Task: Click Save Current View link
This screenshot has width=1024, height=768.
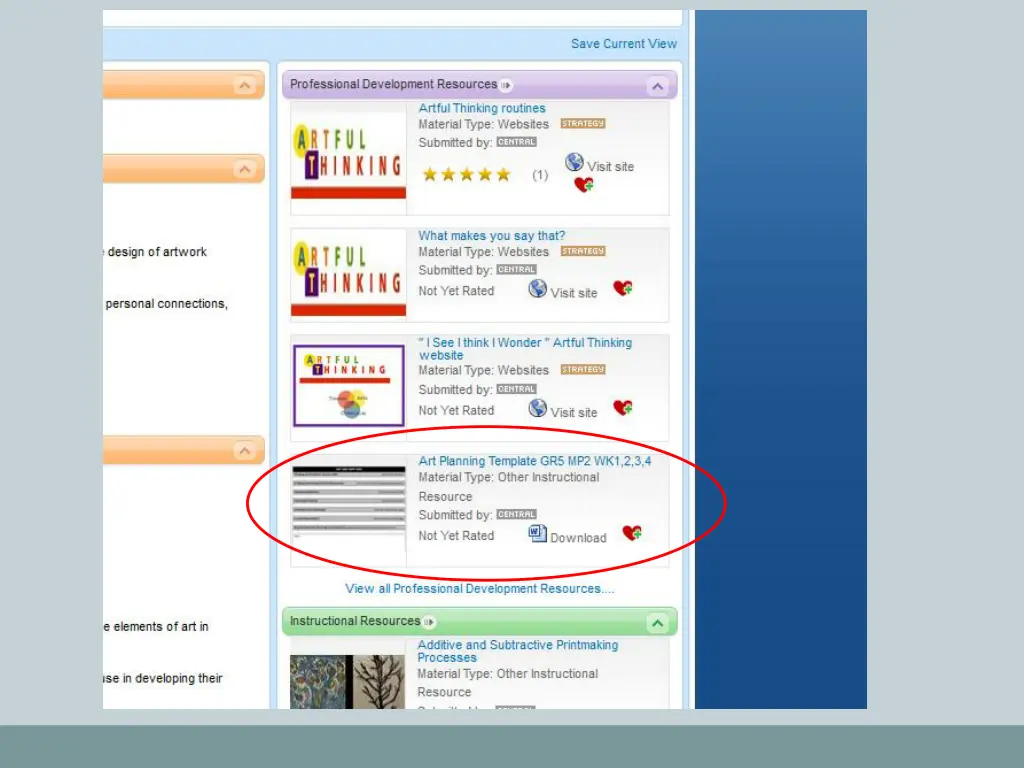Action: click(623, 44)
